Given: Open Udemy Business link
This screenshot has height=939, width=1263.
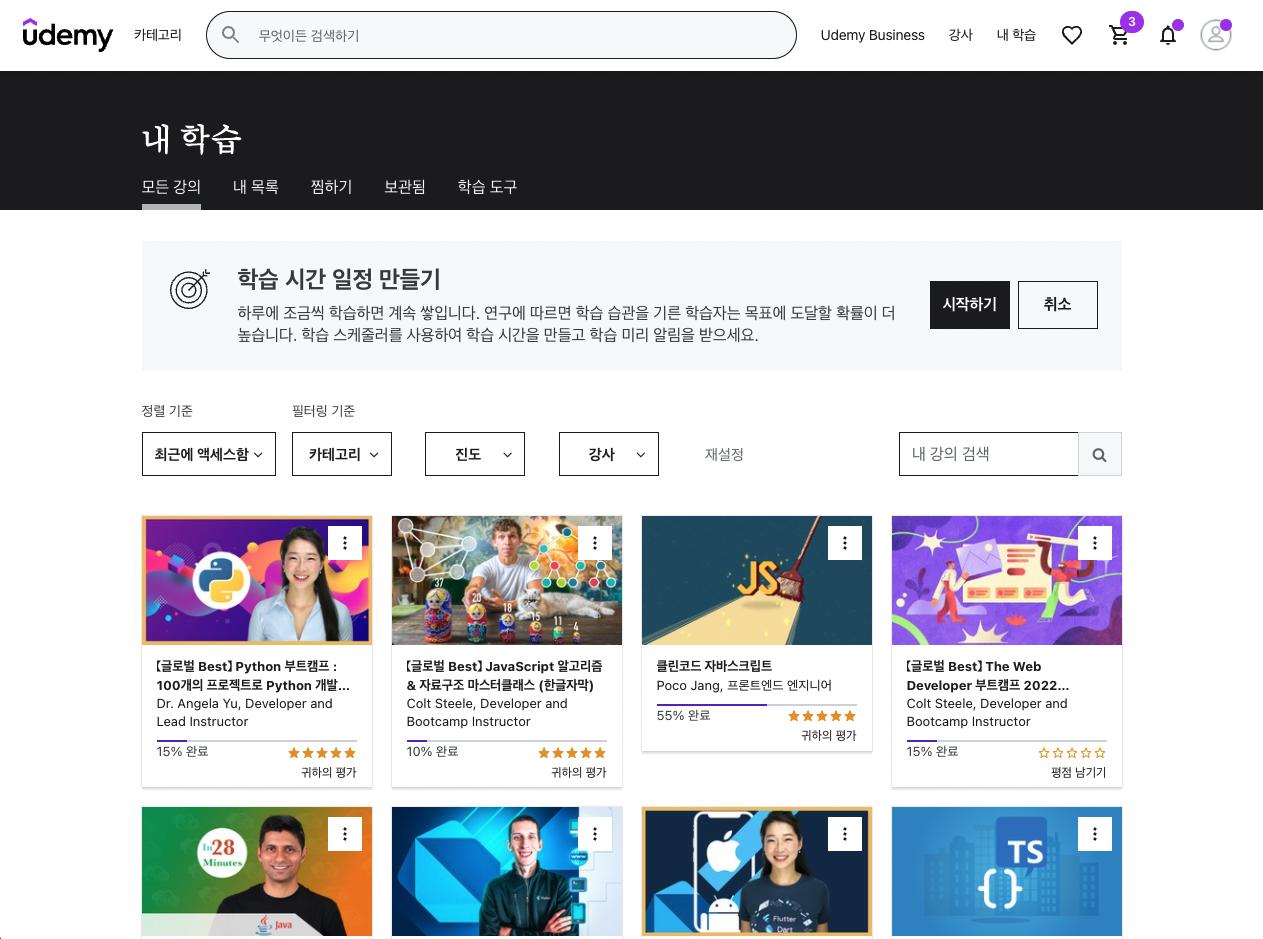Looking at the screenshot, I should click(872, 35).
